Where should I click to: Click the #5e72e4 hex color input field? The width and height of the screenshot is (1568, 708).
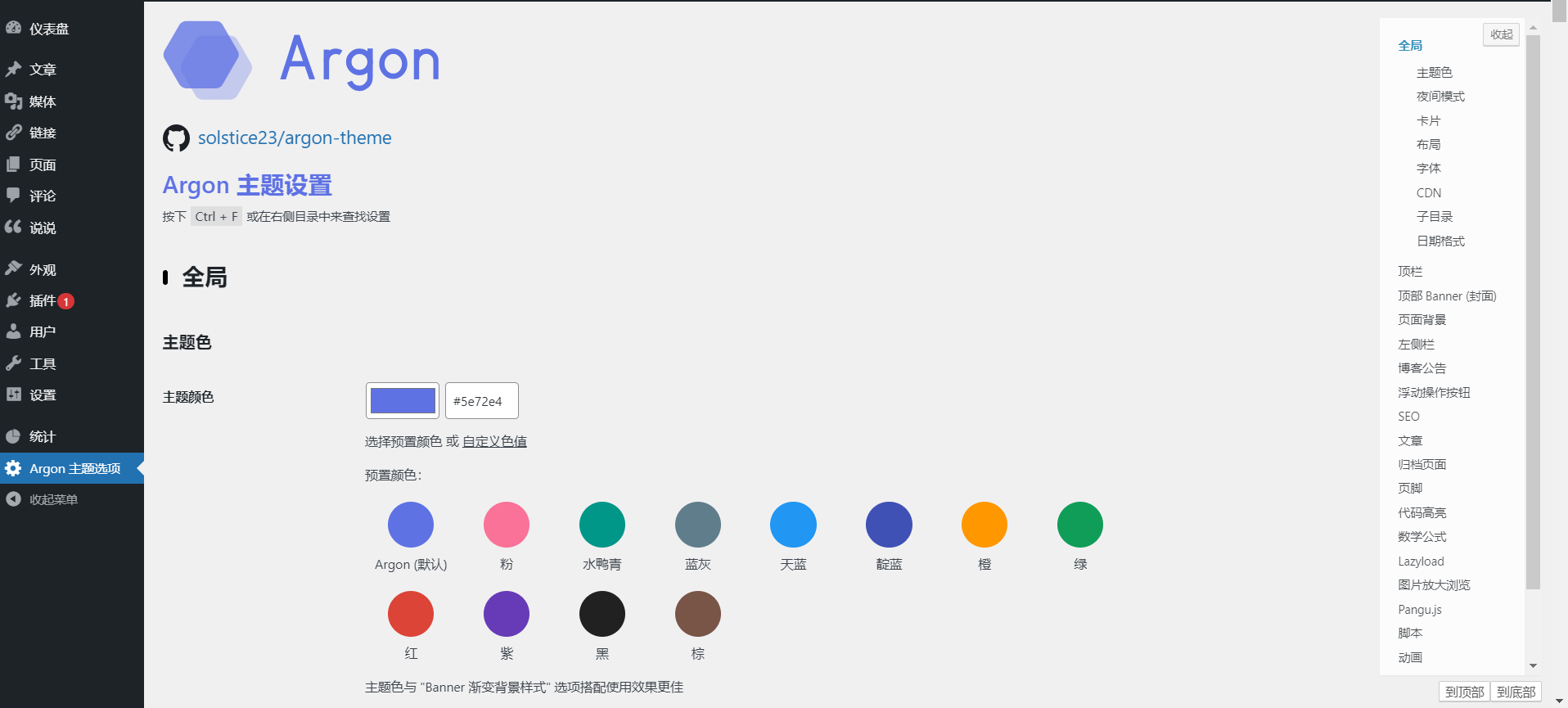[482, 400]
